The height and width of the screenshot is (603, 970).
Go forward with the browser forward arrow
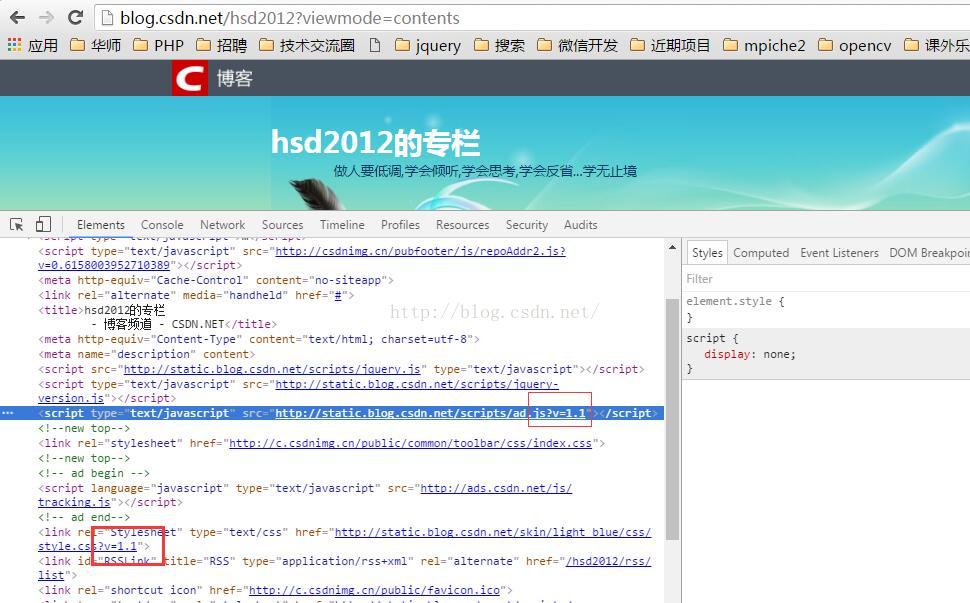coord(46,17)
